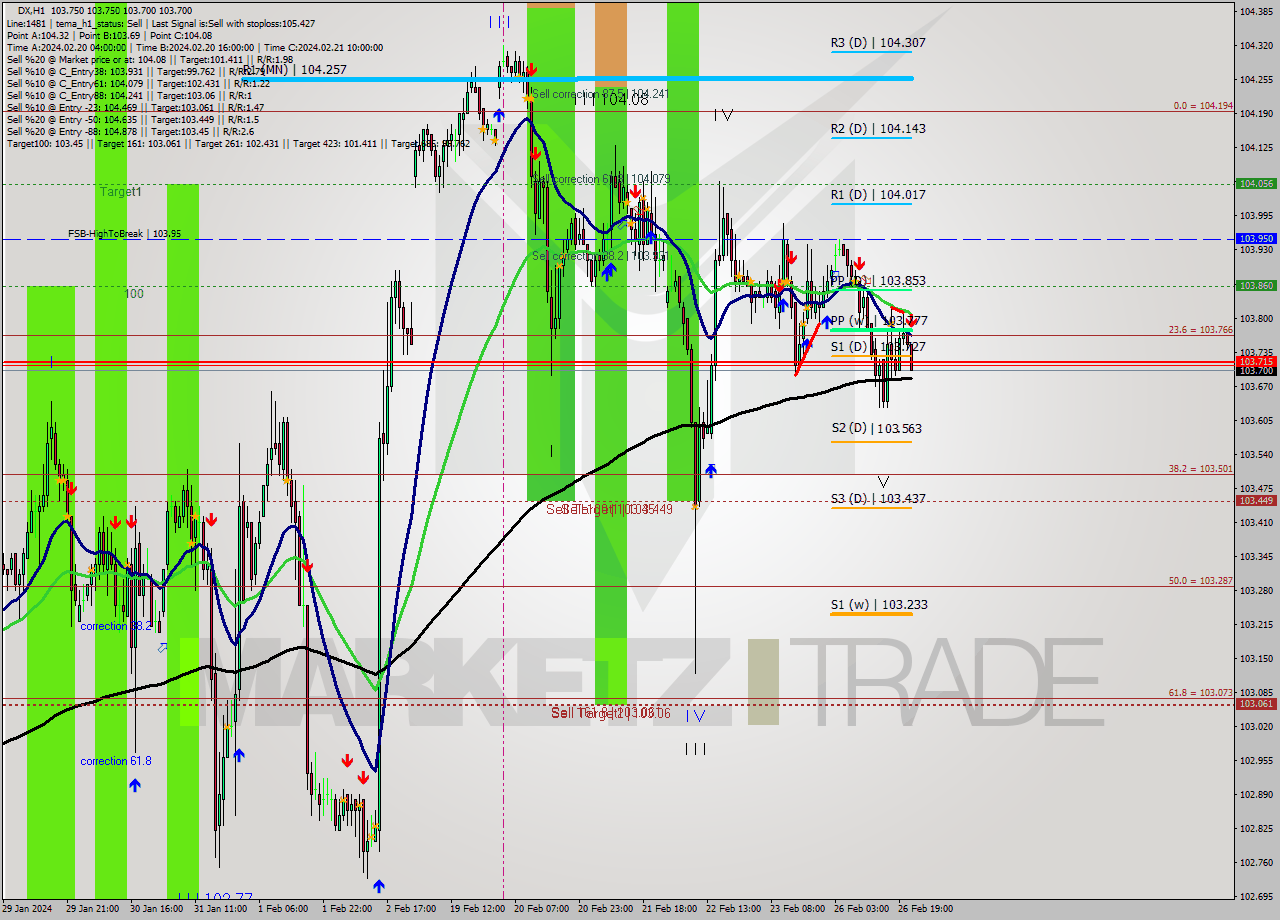Image resolution: width=1280 pixels, height=920 pixels.
Task: Click the R1 (D) | 104.017 pivot label
Action: [x=877, y=195]
